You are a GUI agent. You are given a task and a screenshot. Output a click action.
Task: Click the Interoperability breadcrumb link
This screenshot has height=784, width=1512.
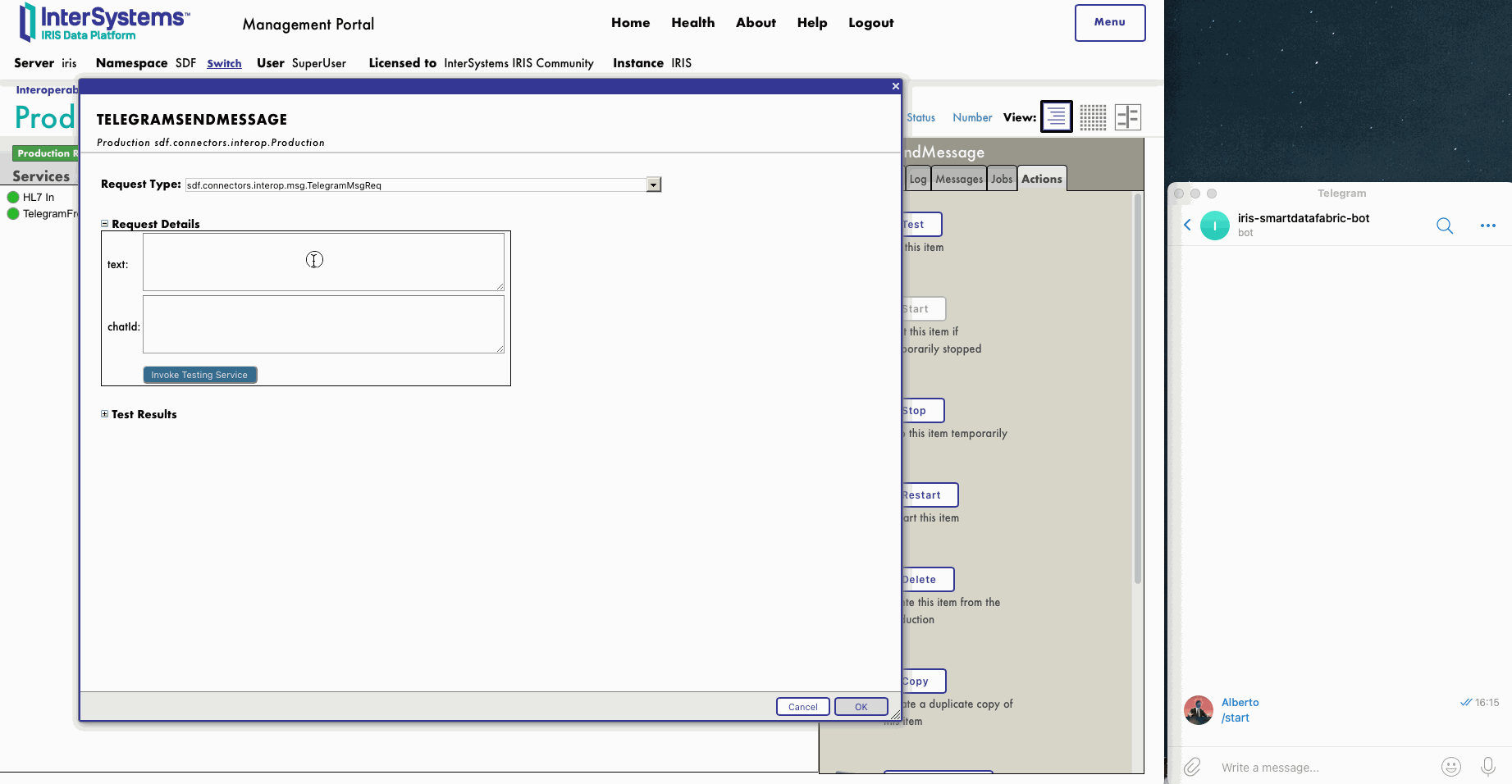[x=47, y=90]
